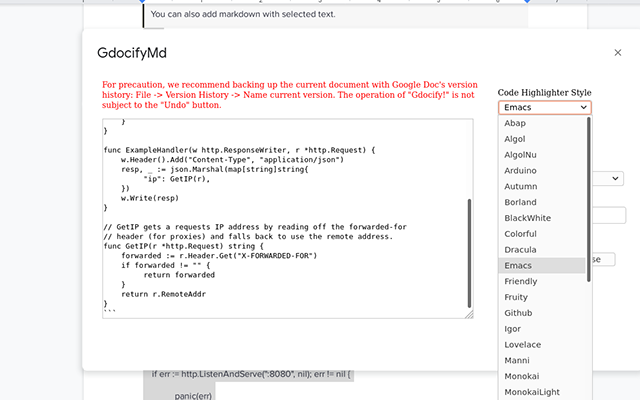Select Monokai highlighter style
This screenshot has height=400, width=640.
coord(542,376)
